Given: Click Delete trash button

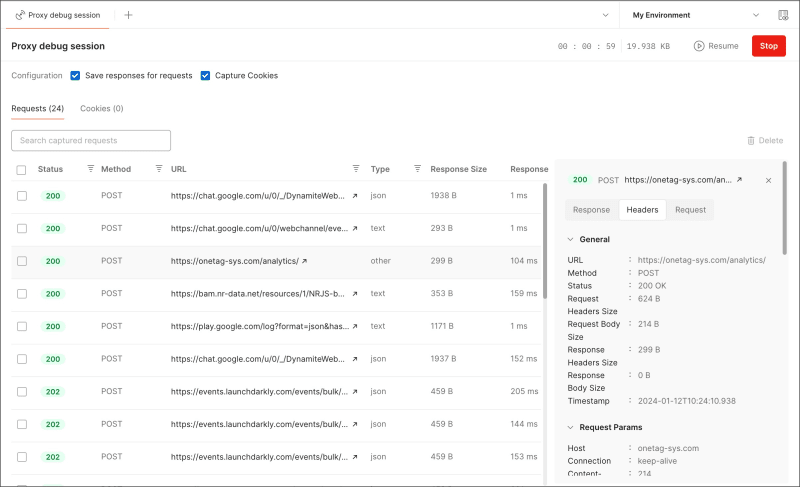Looking at the screenshot, I should [x=765, y=140].
